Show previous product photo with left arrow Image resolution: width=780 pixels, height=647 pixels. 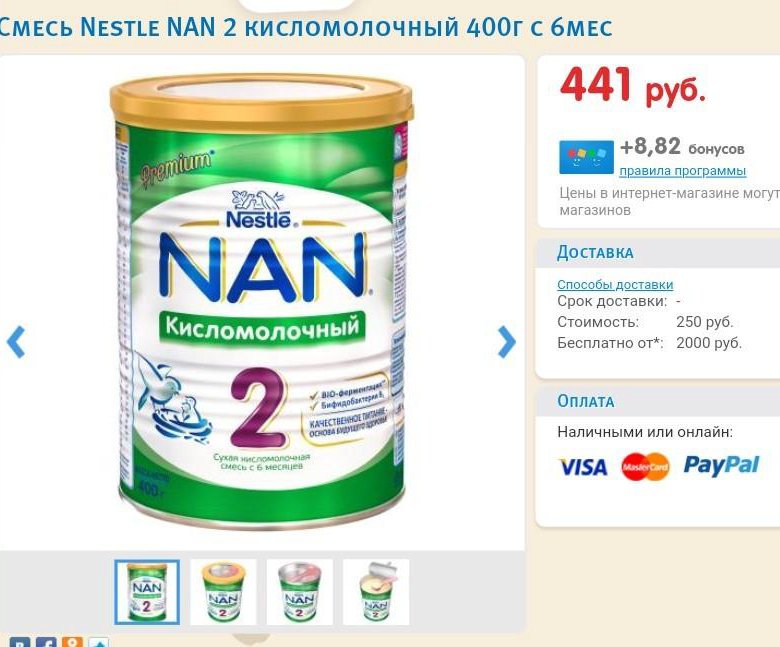point(16,342)
